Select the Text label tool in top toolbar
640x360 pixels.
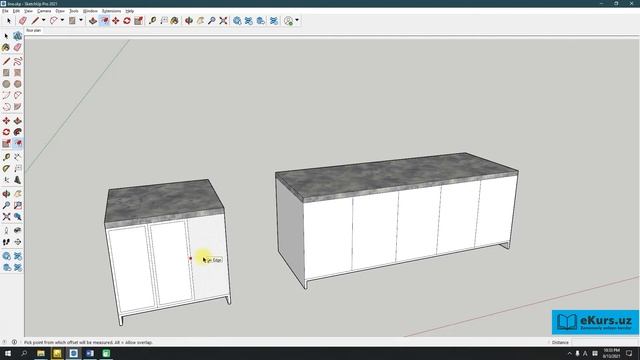point(164,20)
